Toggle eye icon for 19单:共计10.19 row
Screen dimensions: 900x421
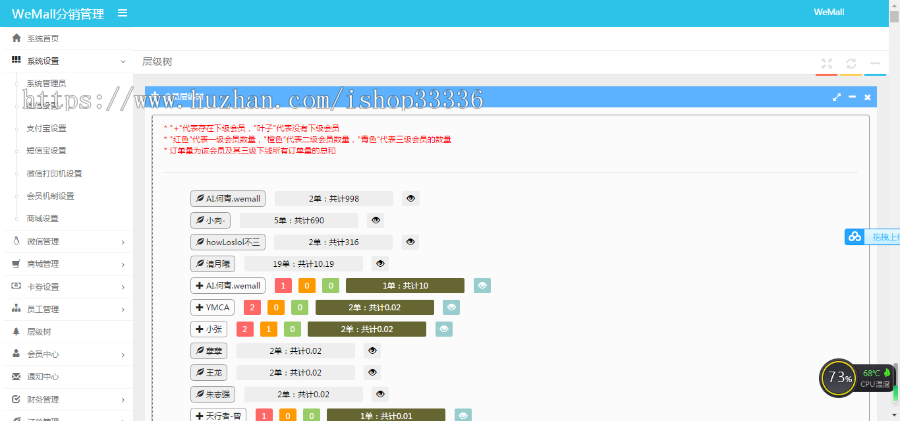[381, 264]
